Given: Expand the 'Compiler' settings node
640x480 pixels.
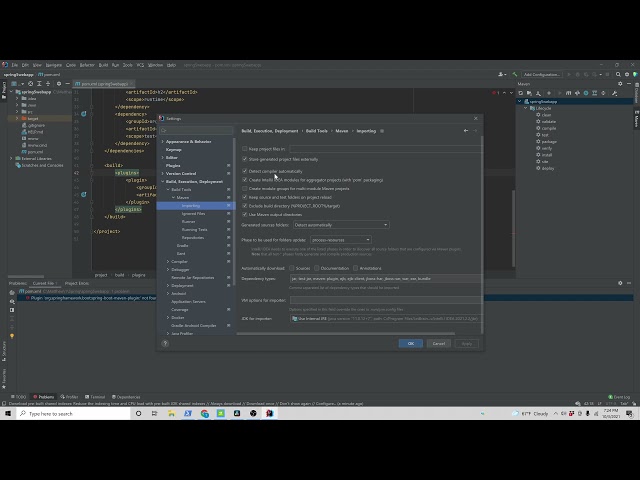Looking at the screenshot, I should click(168, 262).
